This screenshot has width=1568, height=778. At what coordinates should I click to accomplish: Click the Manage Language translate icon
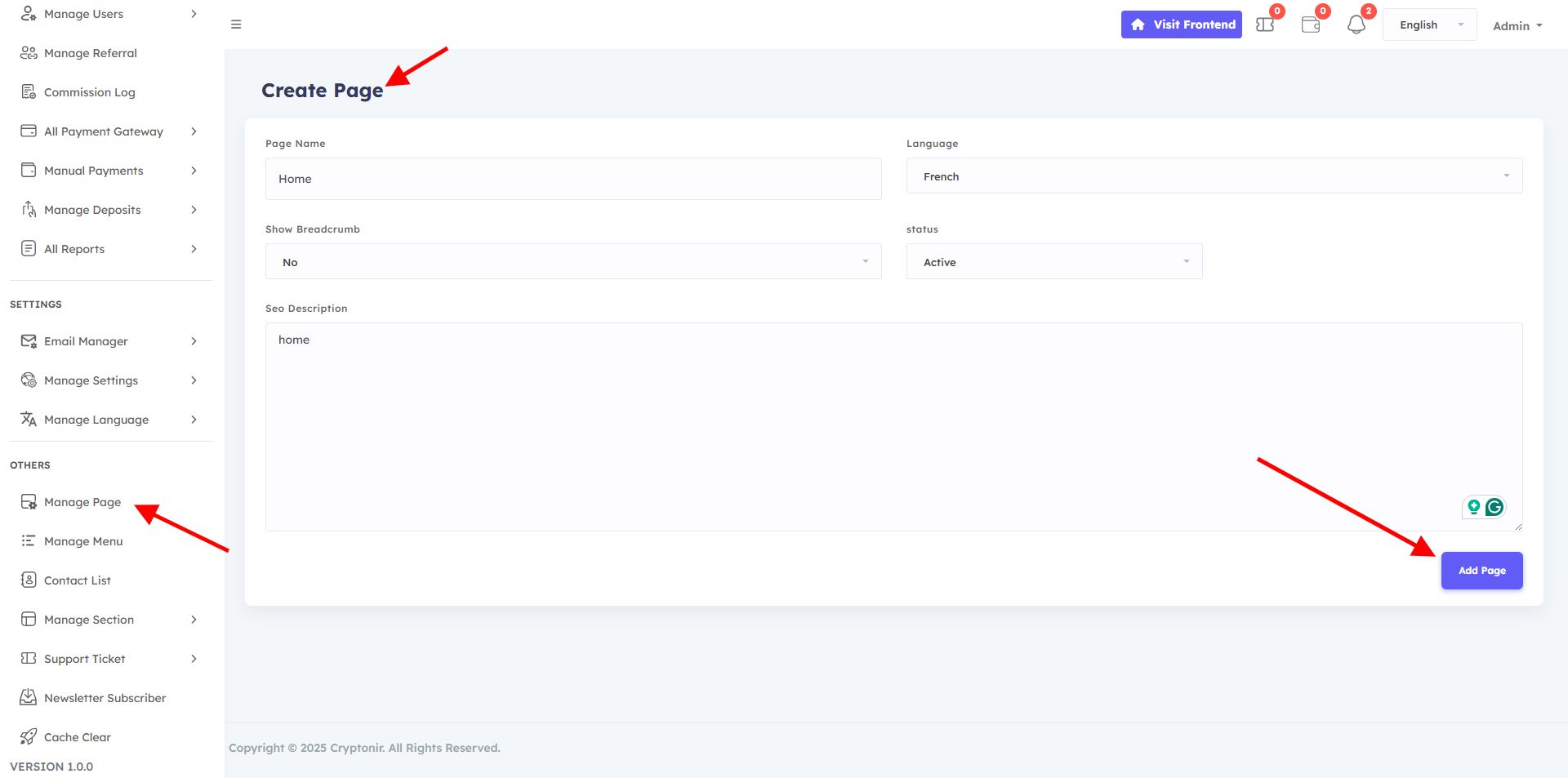coord(29,420)
